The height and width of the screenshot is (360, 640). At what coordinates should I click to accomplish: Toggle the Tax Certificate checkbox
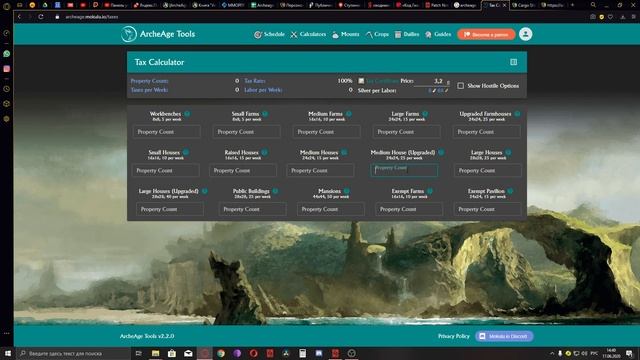tap(361, 81)
